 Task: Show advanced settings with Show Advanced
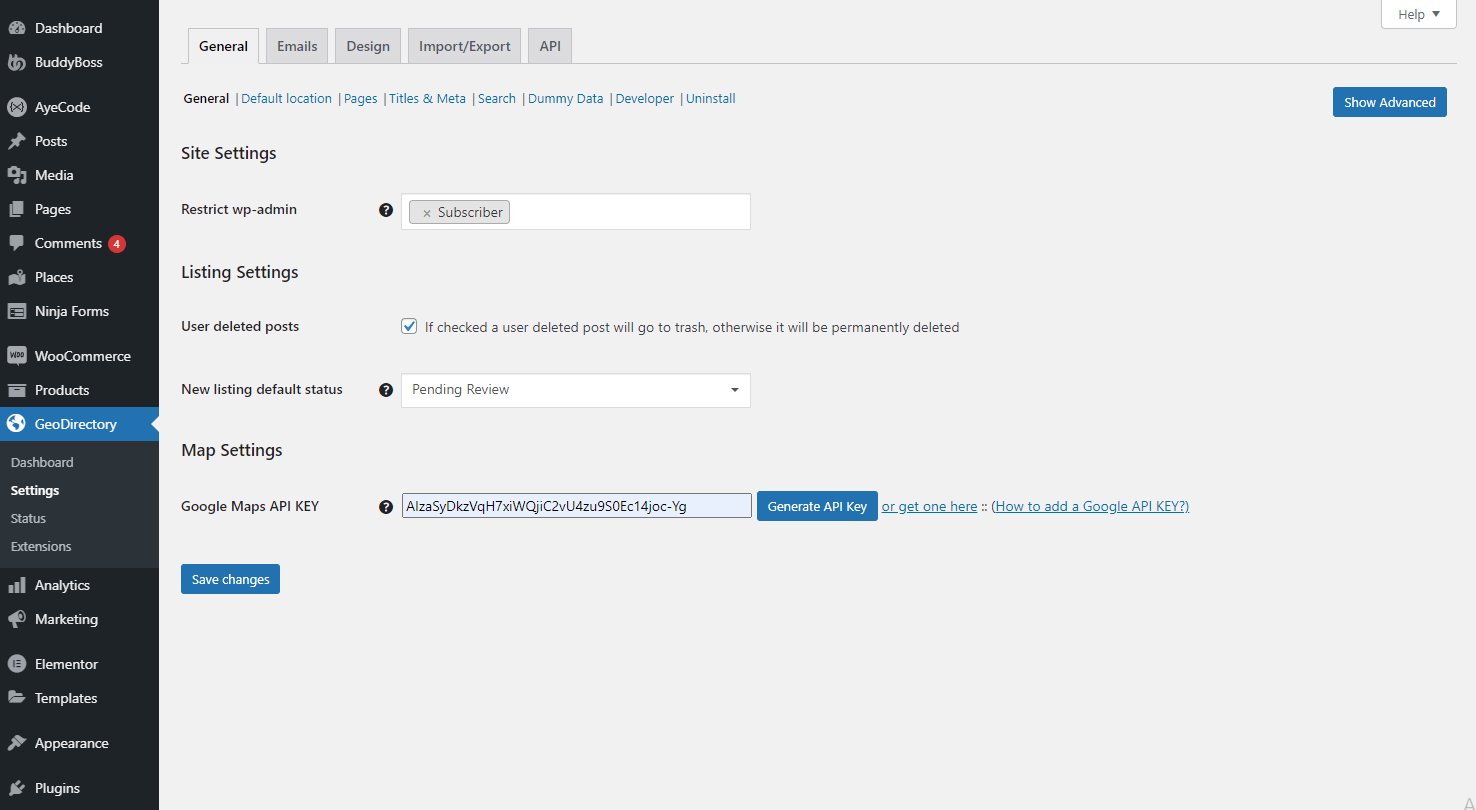(x=1389, y=102)
